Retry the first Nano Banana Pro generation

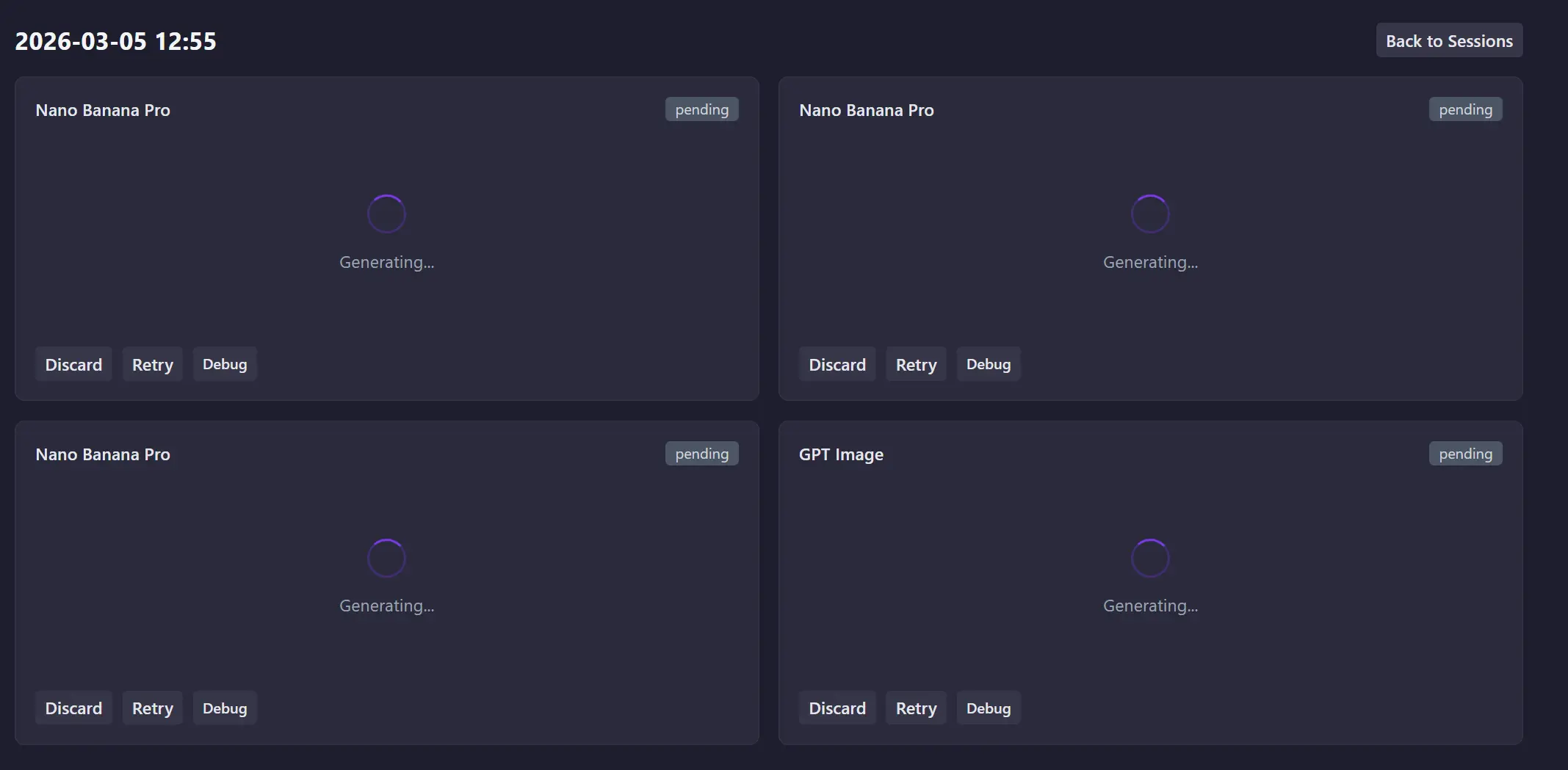pyautogui.click(x=152, y=365)
